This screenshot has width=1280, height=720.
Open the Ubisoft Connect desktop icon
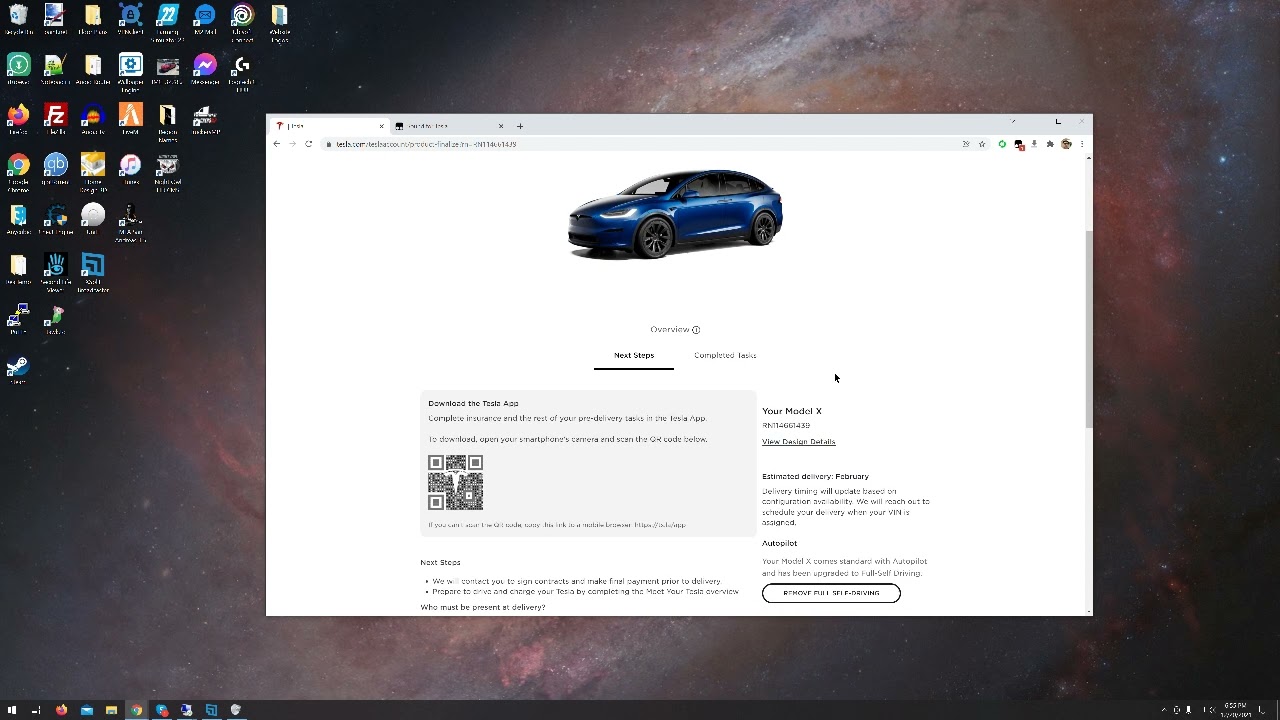coord(242,22)
